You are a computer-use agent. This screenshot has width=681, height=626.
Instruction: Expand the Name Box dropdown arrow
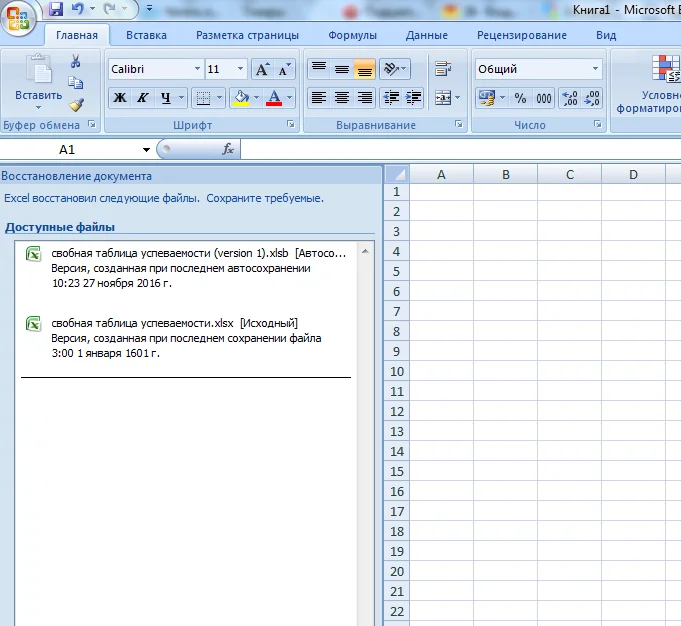[146, 149]
